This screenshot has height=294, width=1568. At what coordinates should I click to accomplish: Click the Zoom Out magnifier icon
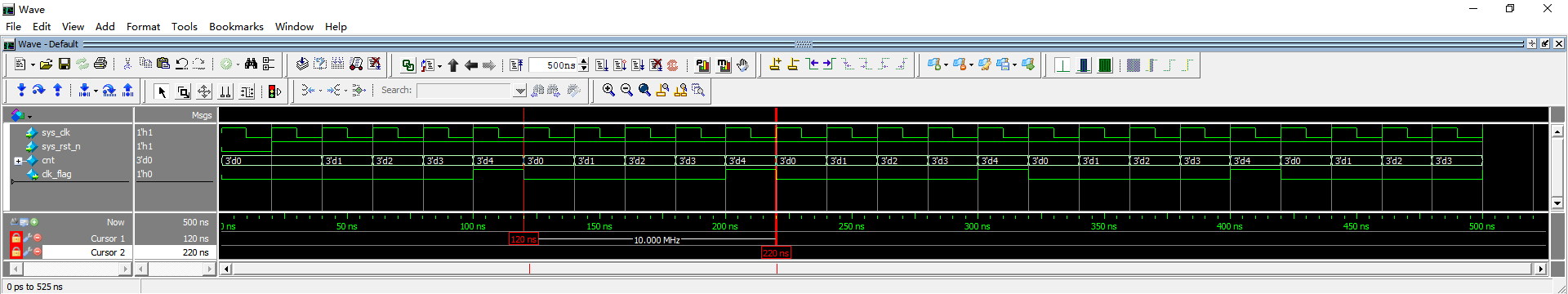coord(626,91)
